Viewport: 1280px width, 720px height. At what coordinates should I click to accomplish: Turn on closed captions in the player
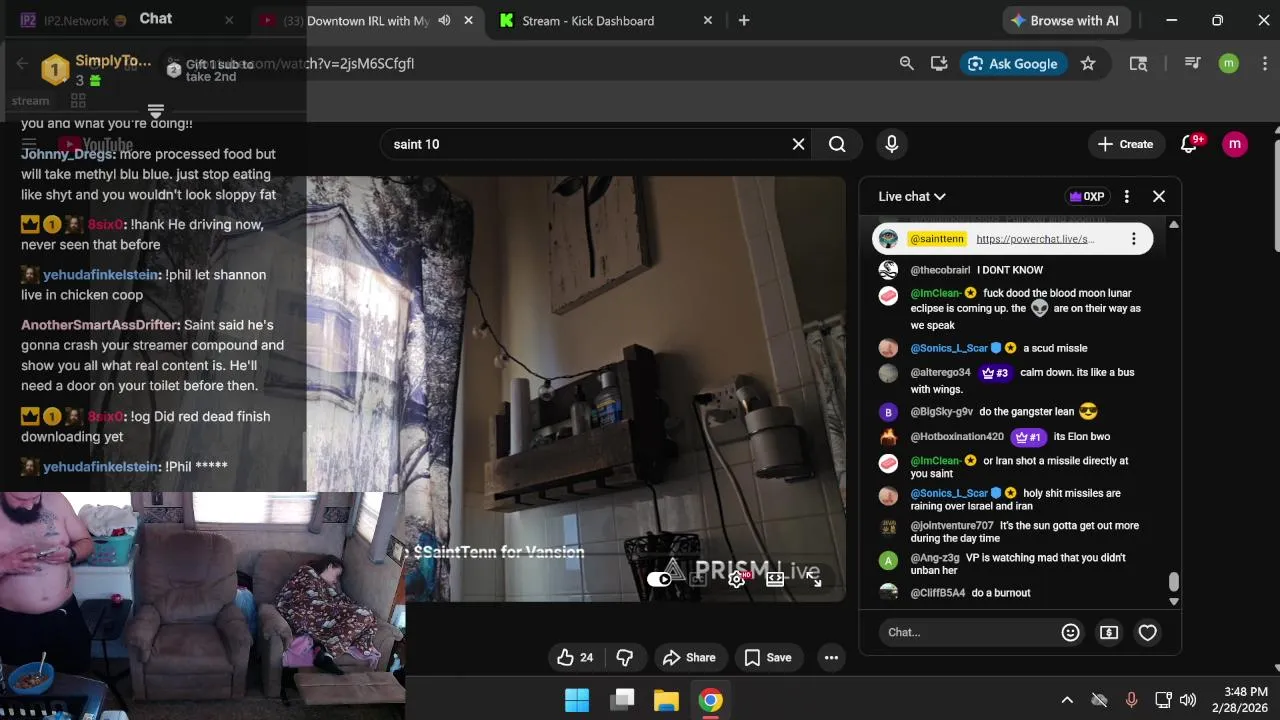coord(698,579)
